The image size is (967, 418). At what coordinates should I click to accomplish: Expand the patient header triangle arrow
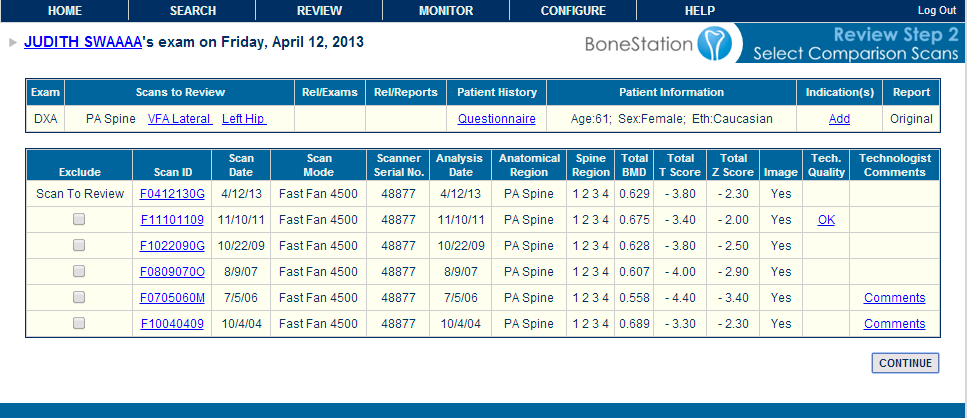(x=12, y=43)
